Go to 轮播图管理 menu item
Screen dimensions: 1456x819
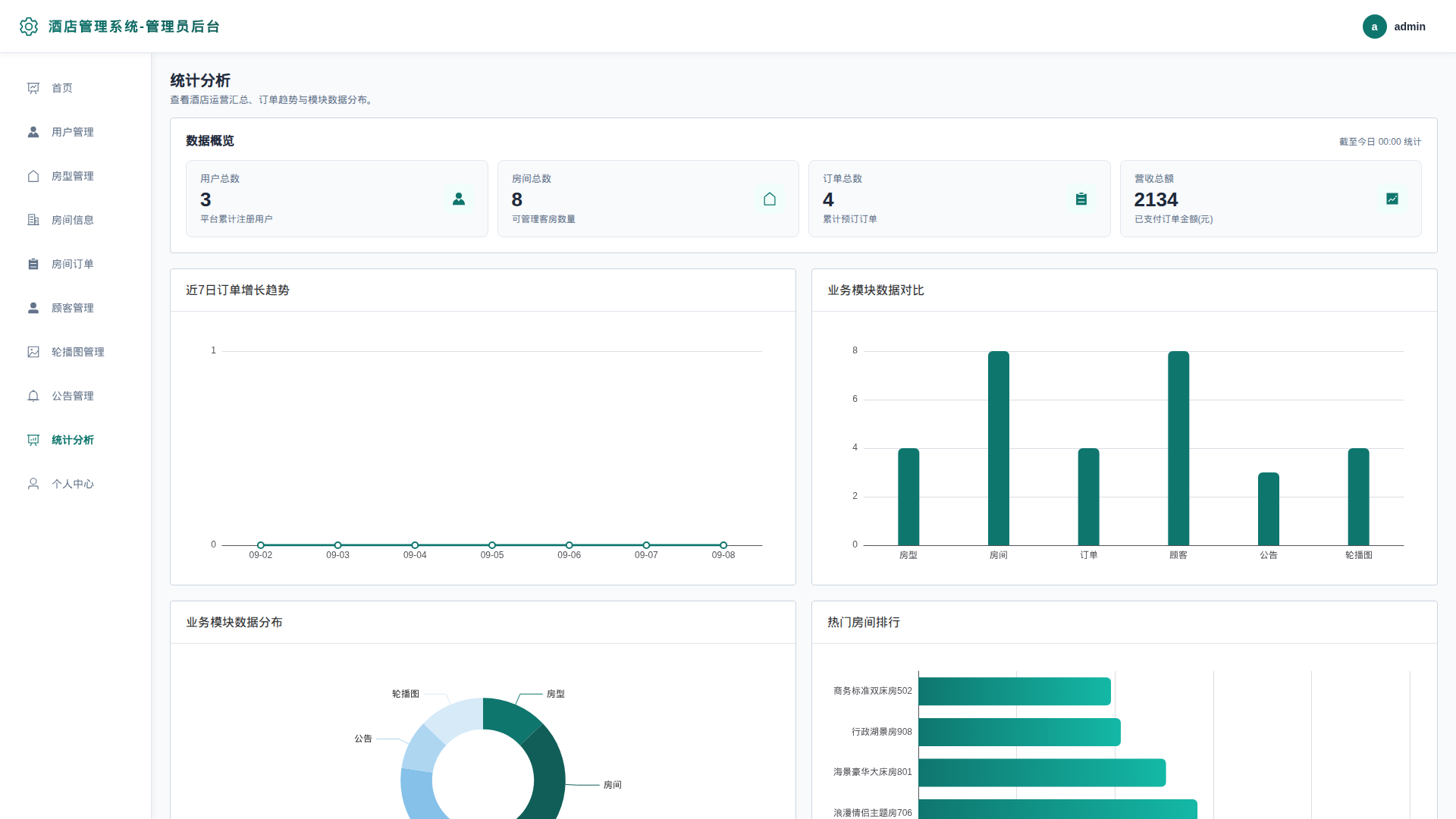click(76, 352)
